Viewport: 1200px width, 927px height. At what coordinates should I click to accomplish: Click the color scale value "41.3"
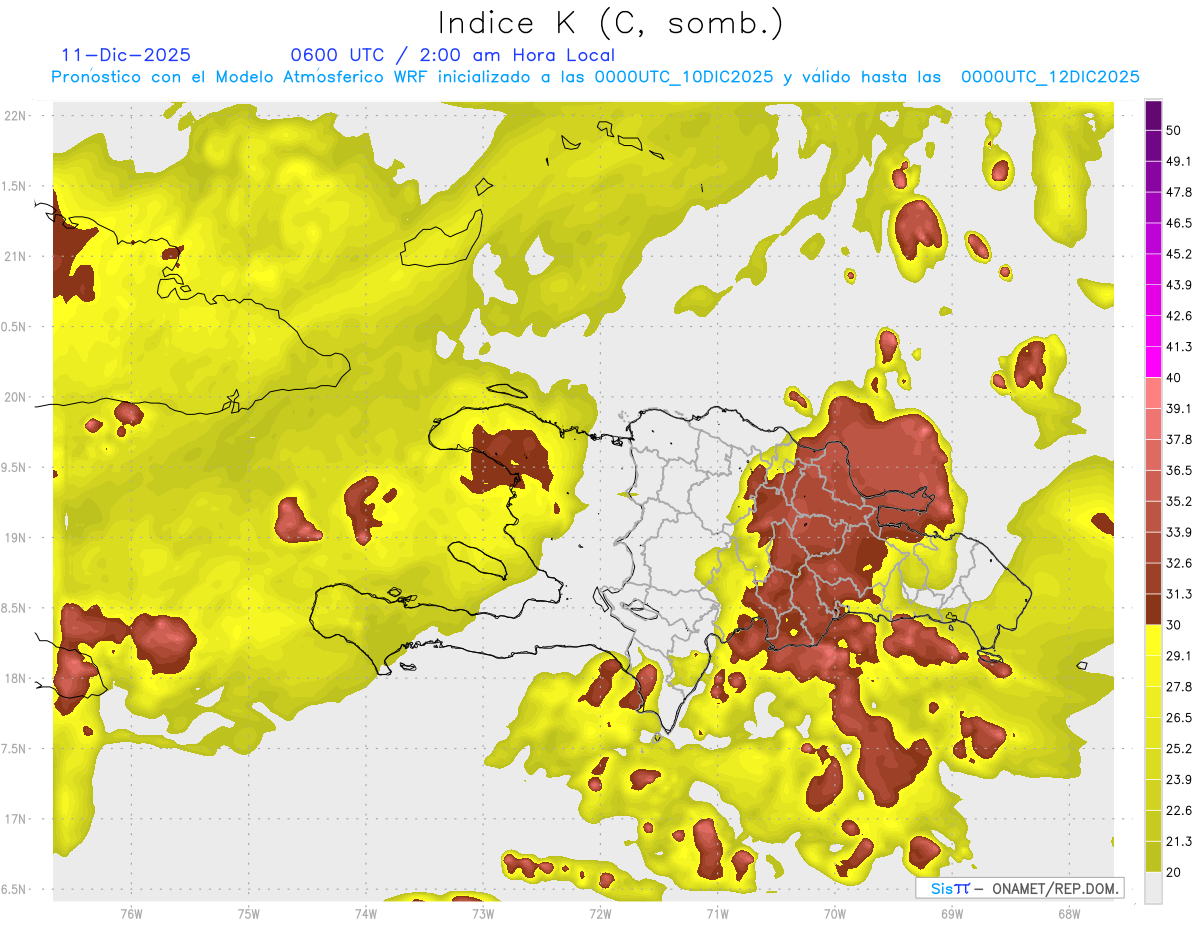(1179, 346)
